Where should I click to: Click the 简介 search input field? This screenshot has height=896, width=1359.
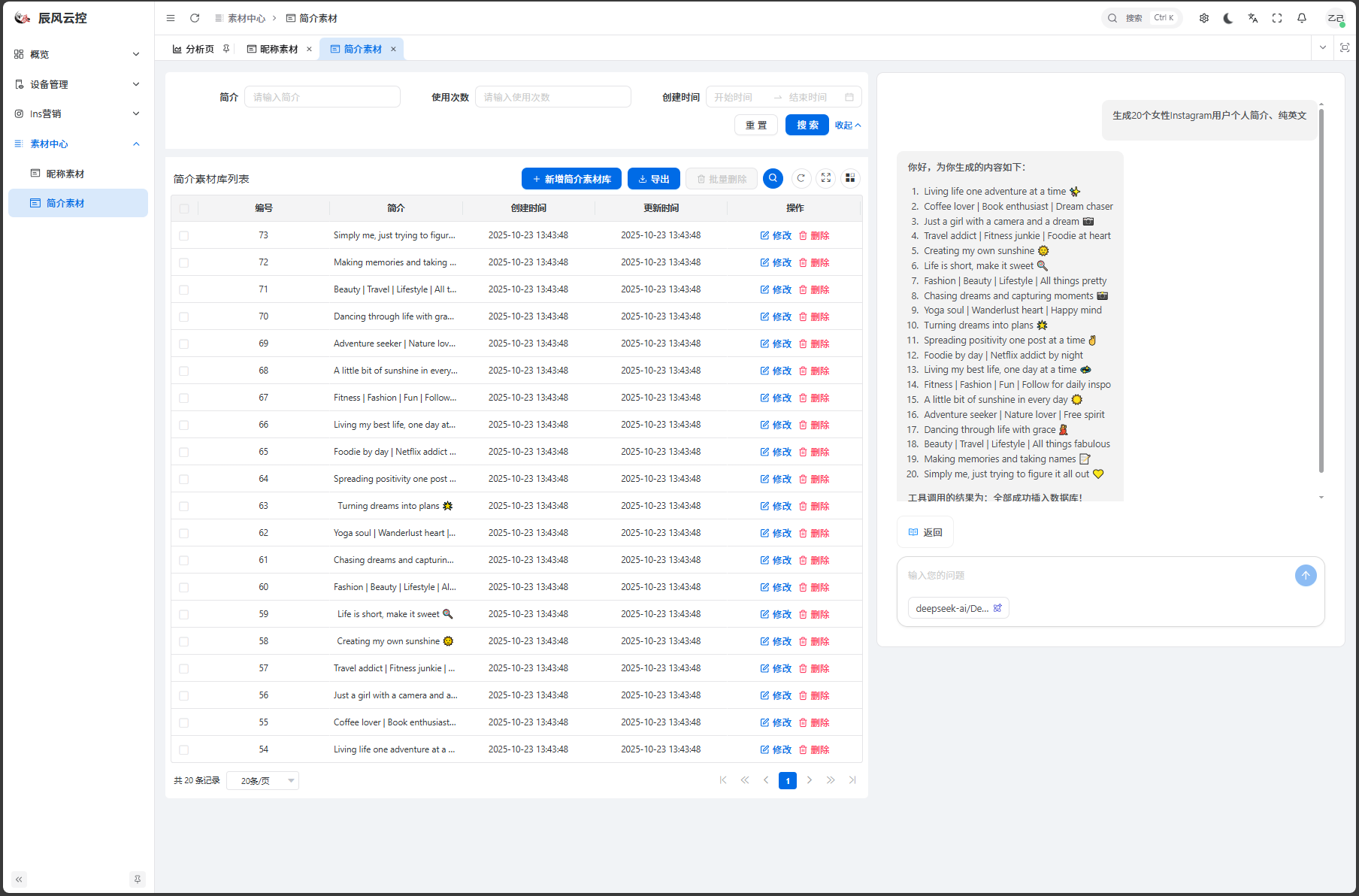point(322,97)
